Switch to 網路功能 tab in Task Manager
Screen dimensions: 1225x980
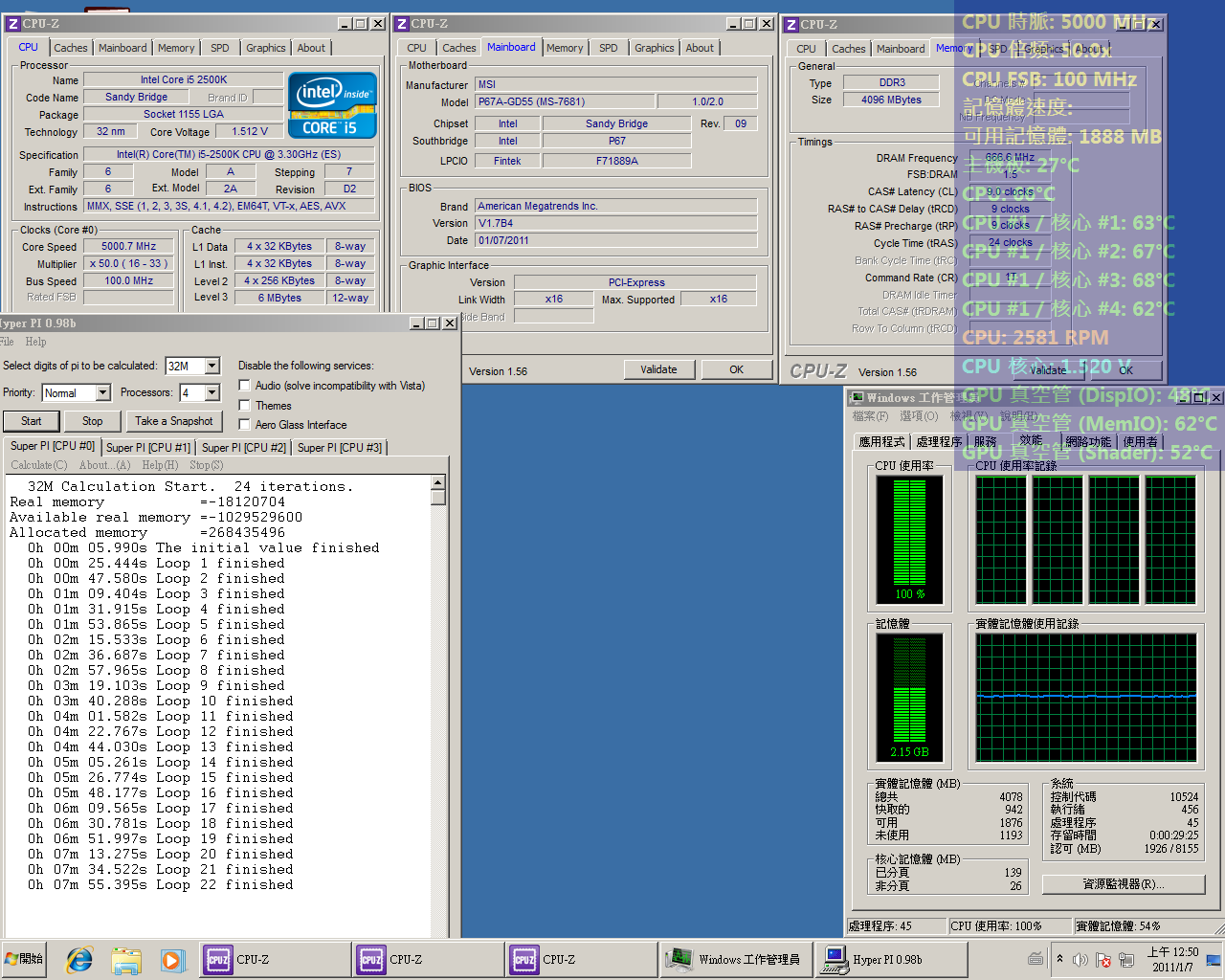click(x=1088, y=441)
